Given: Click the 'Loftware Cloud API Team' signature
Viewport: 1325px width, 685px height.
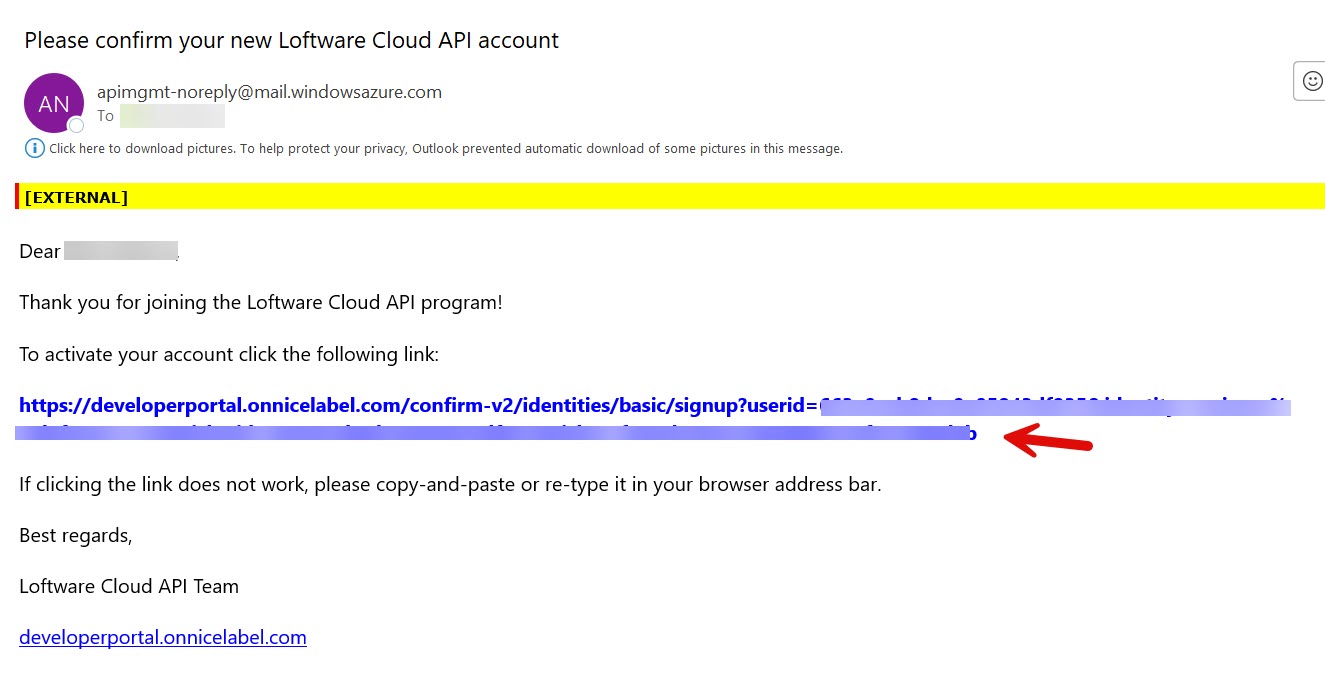Looking at the screenshot, I should tap(129, 586).
